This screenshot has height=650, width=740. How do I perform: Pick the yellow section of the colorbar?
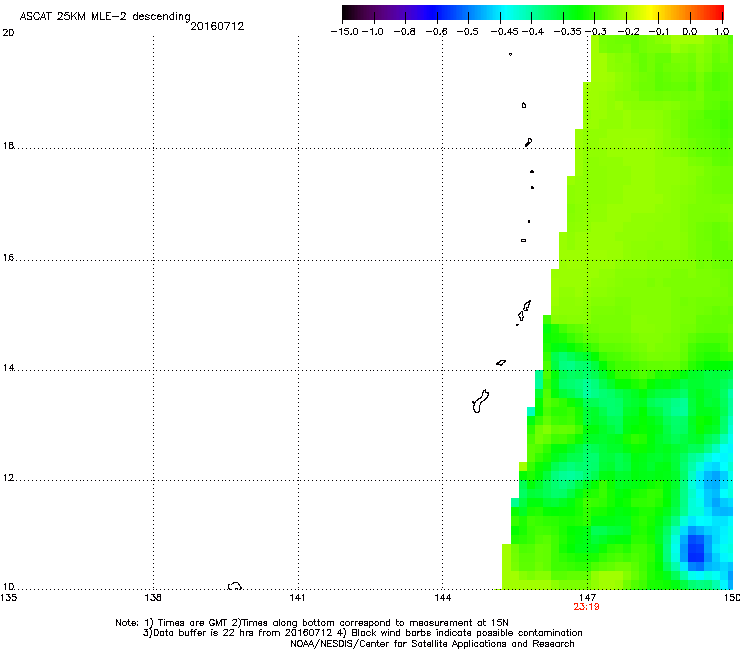tap(651, 12)
